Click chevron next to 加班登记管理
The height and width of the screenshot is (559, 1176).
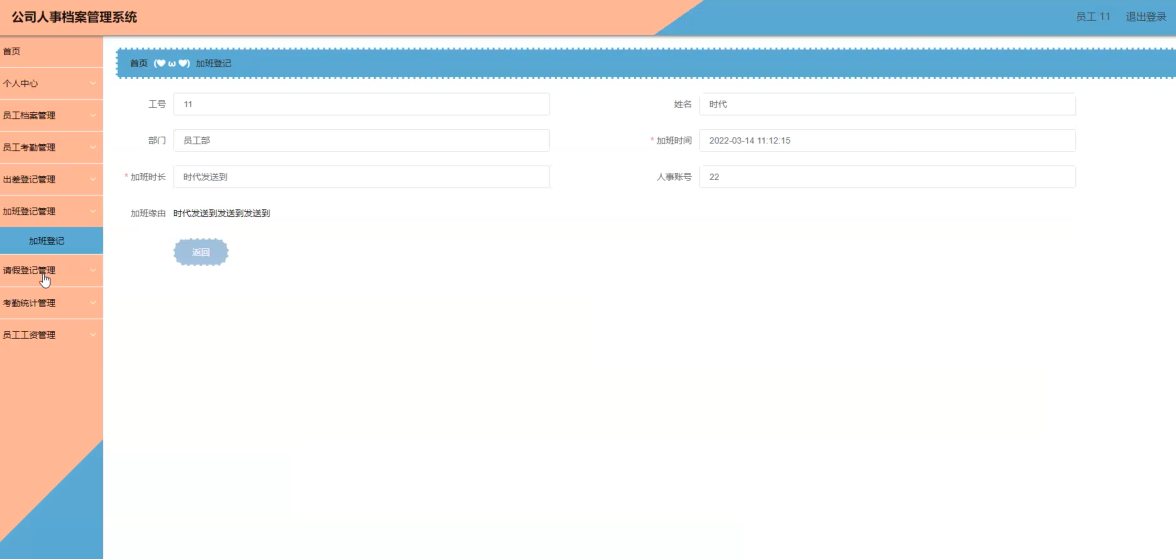point(93,212)
